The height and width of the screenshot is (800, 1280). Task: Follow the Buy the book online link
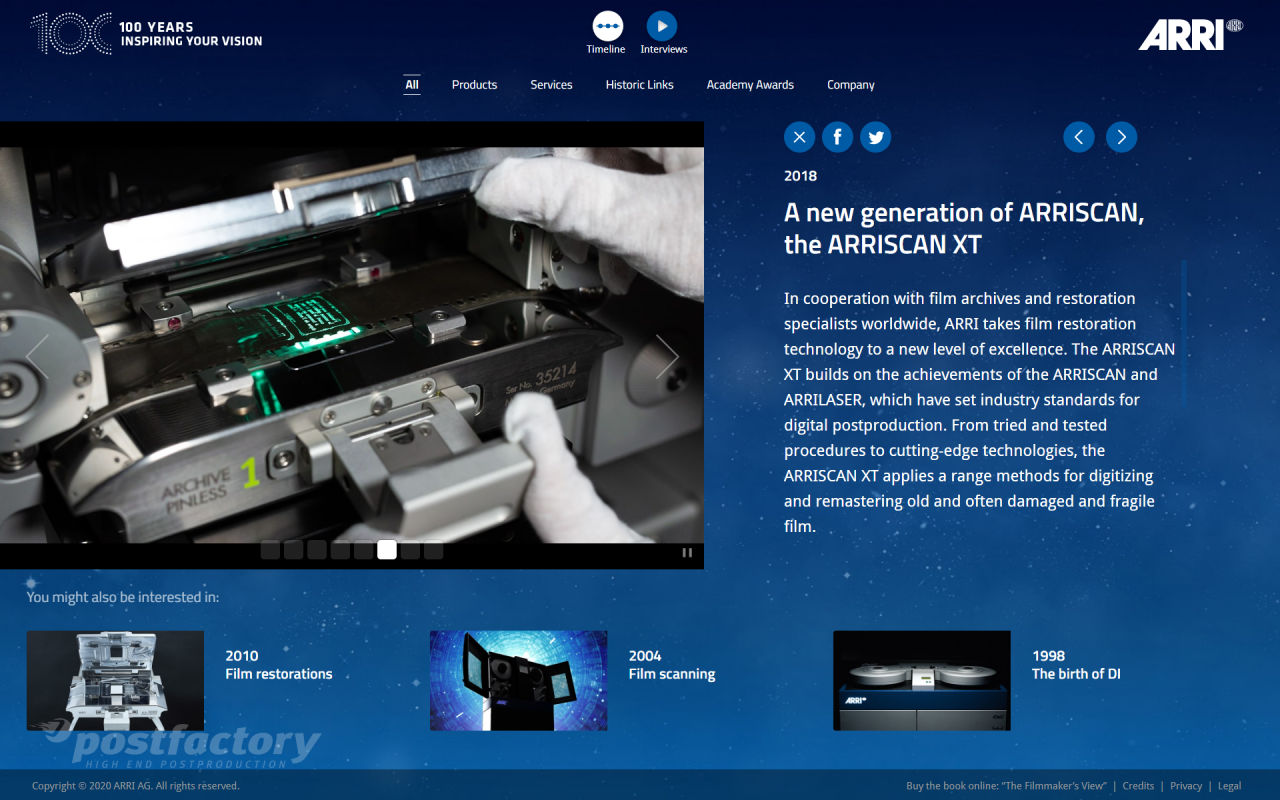1006,786
